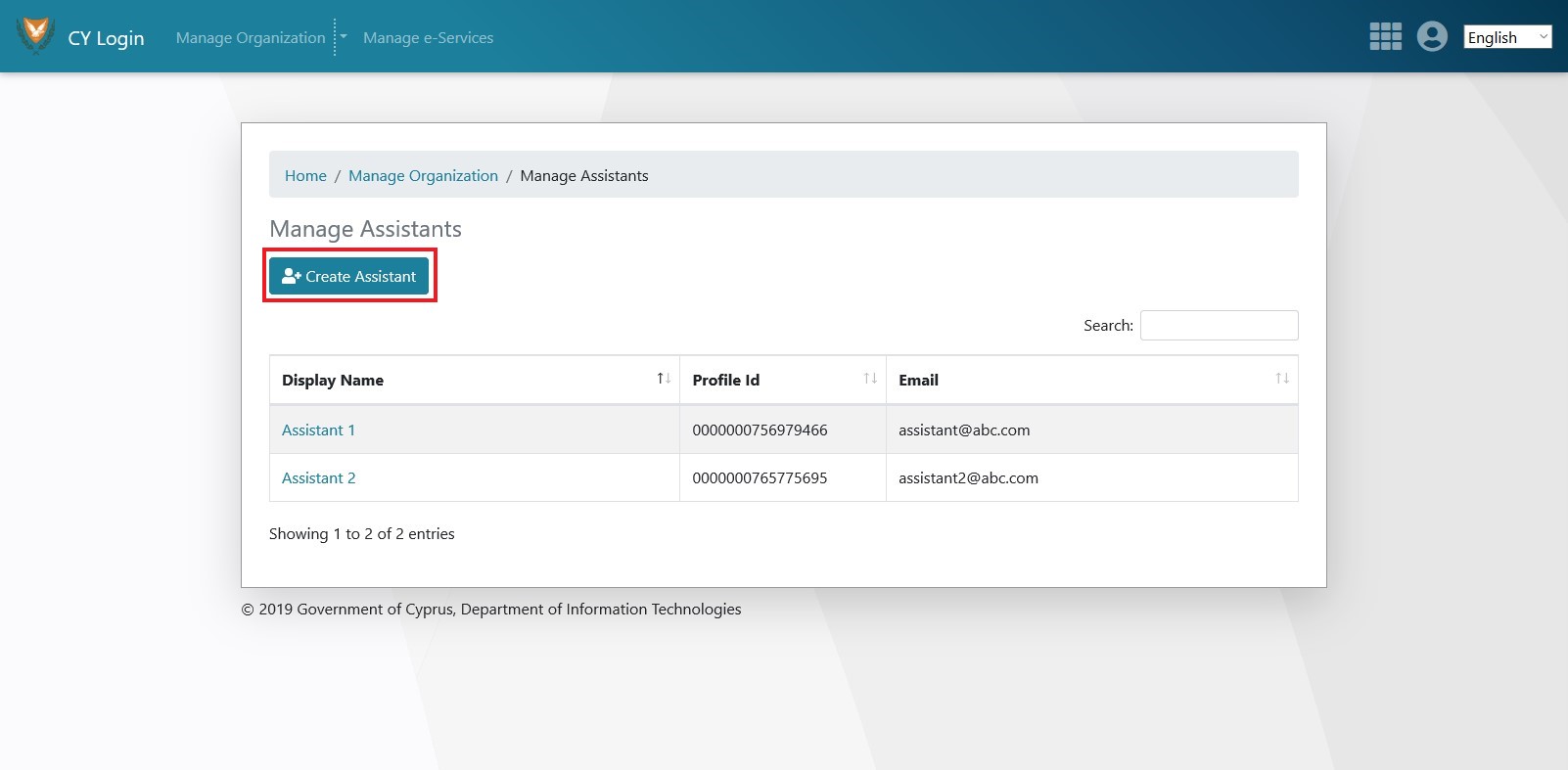Click the Profile Id 0000000756979466 cell
This screenshot has width=1568, height=770.
click(x=760, y=430)
